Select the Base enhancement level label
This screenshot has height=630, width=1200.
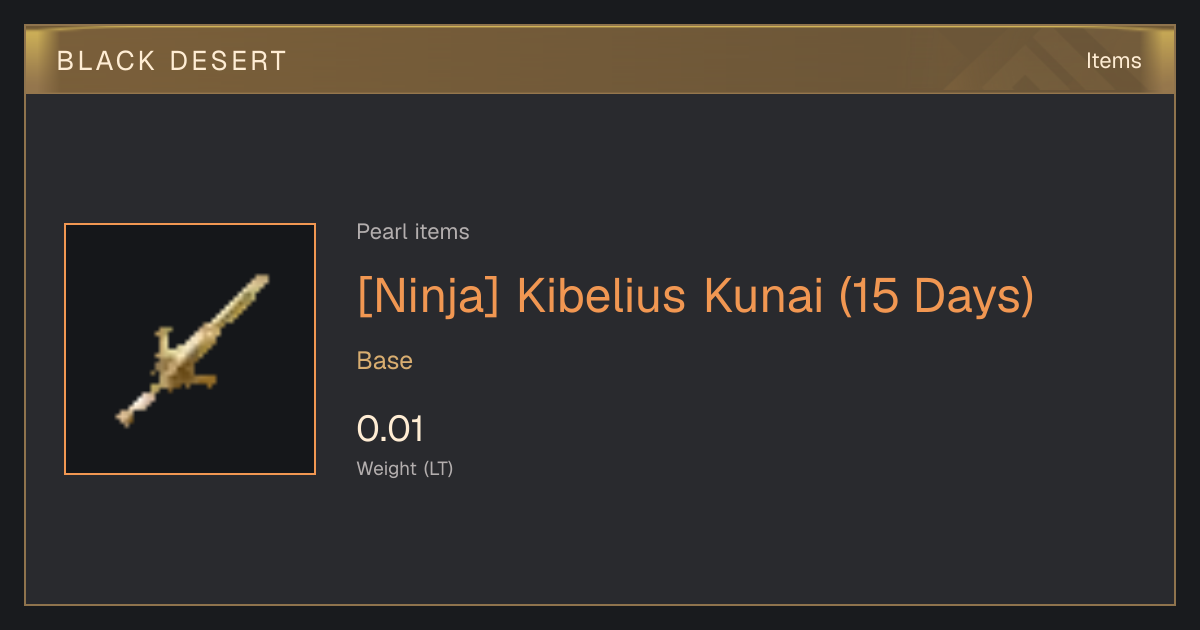click(385, 361)
